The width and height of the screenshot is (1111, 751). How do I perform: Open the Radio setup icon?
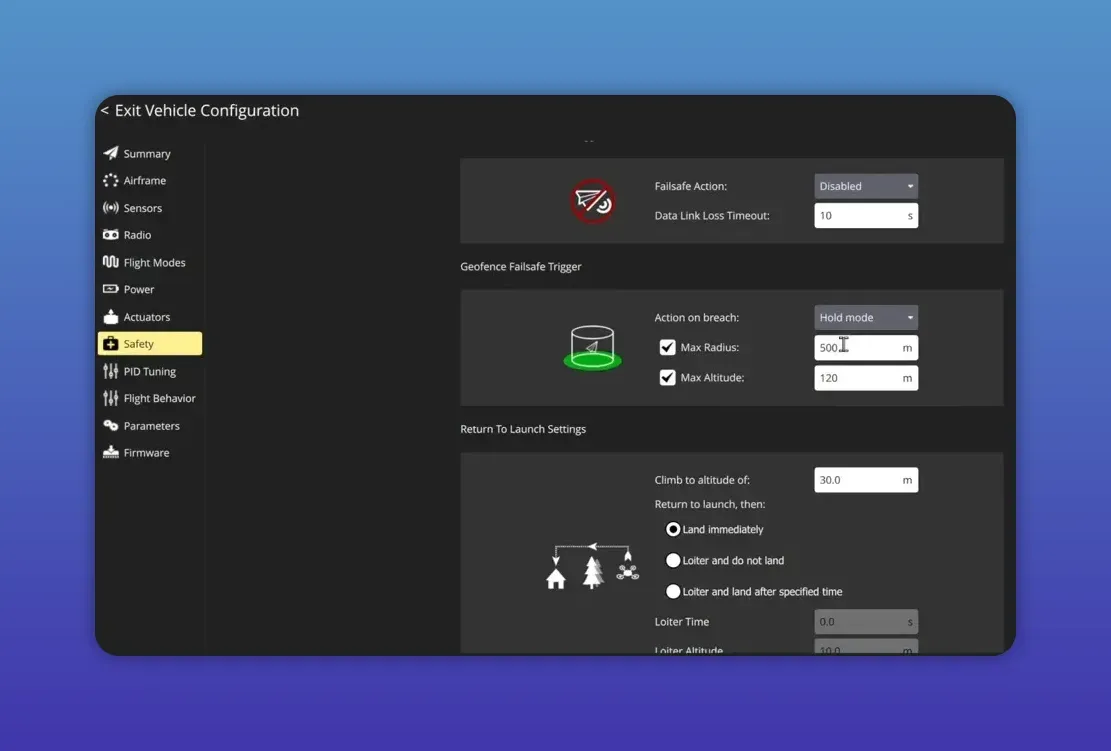point(112,234)
